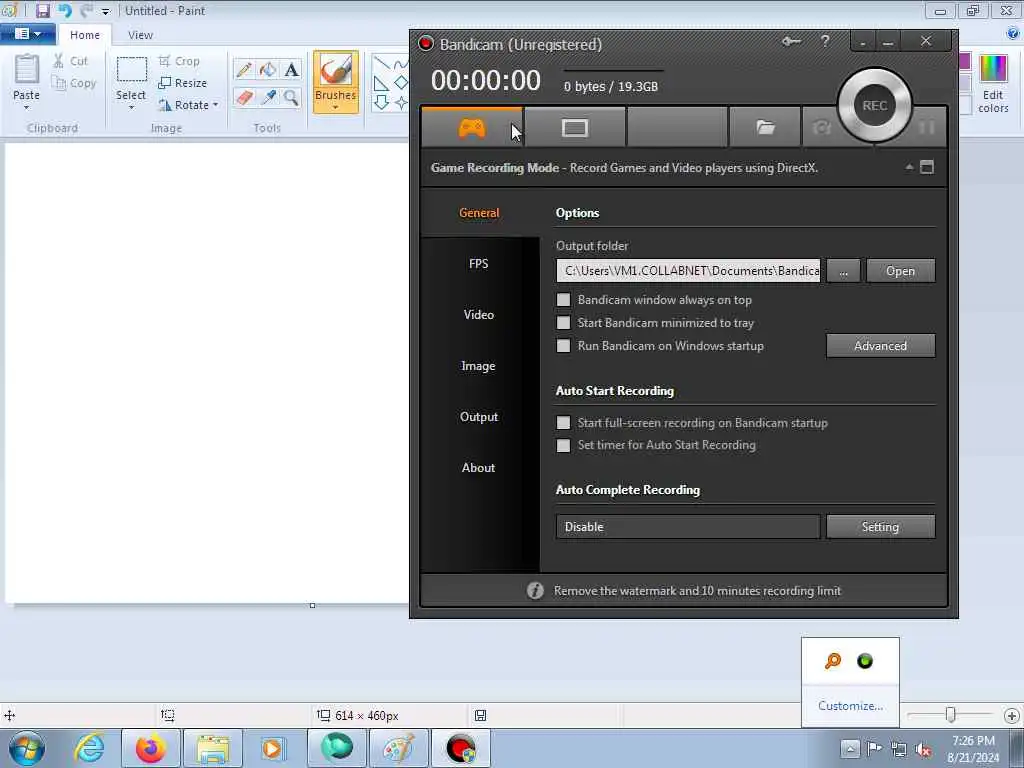Click zoom in plus button on Paint status bar

(x=1012, y=715)
